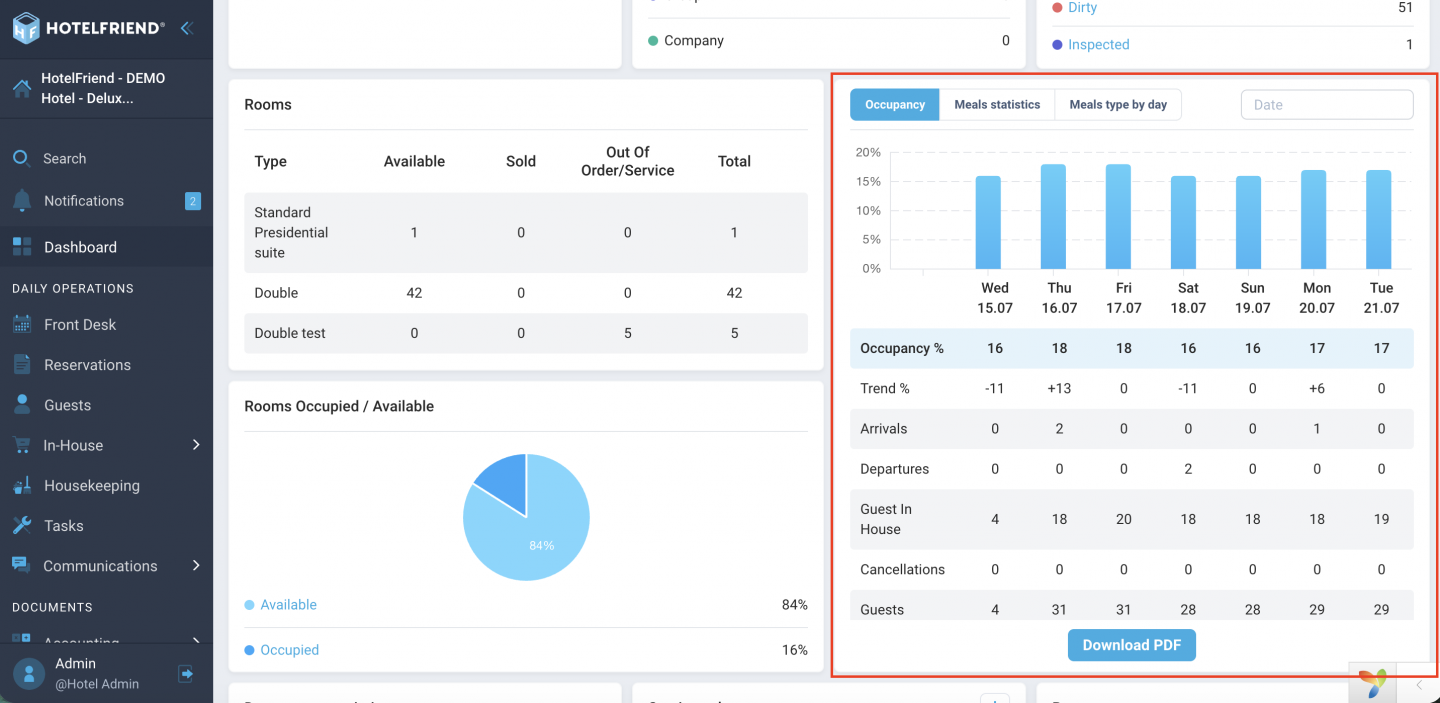Switch to Meals statistics tab
Viewport: 1440px width, 703px height.
coord(997,105)
